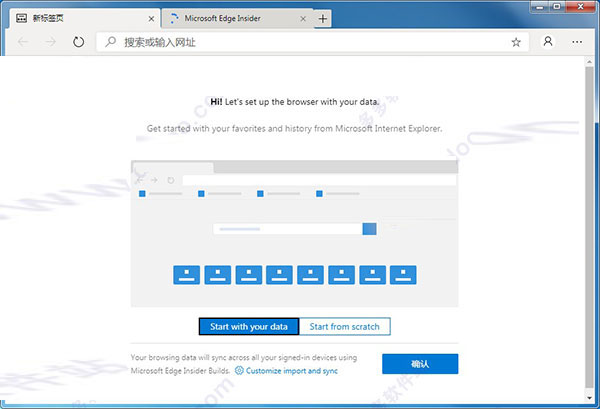Click the browser preview illustration
600x409 pixels.
294,233
